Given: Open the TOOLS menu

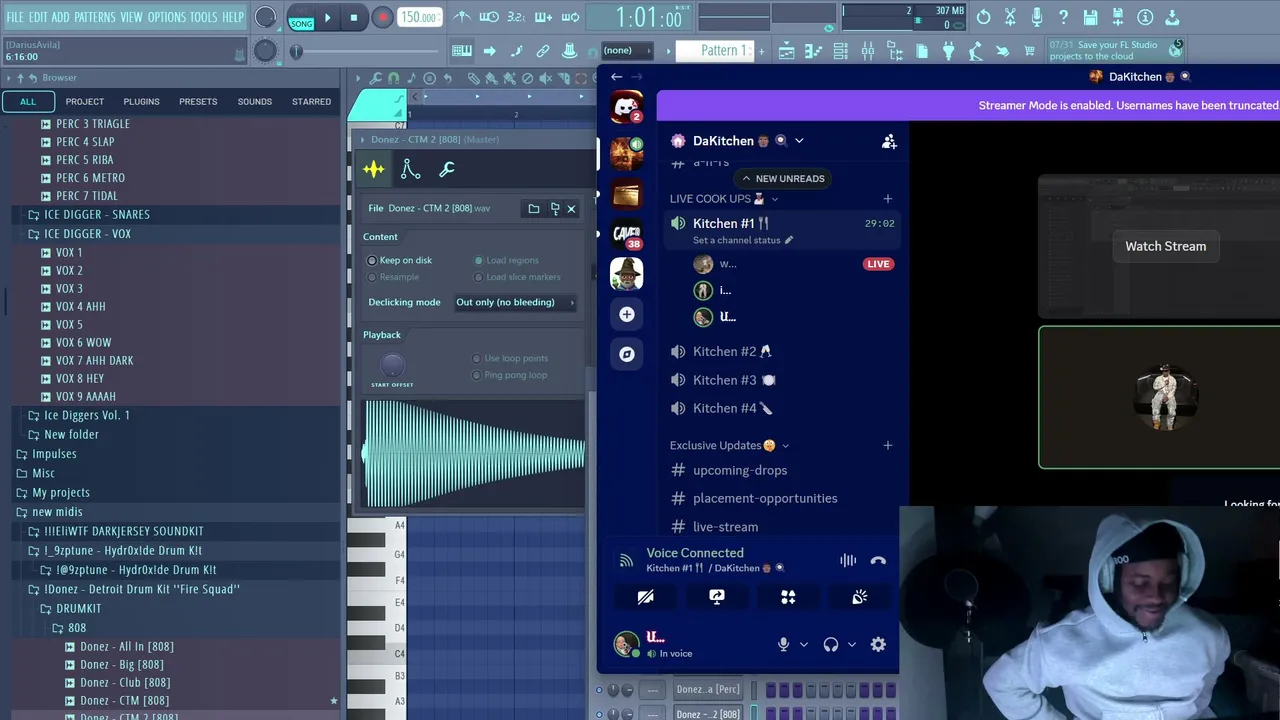Looking at the screenshot, I should 204,18.
